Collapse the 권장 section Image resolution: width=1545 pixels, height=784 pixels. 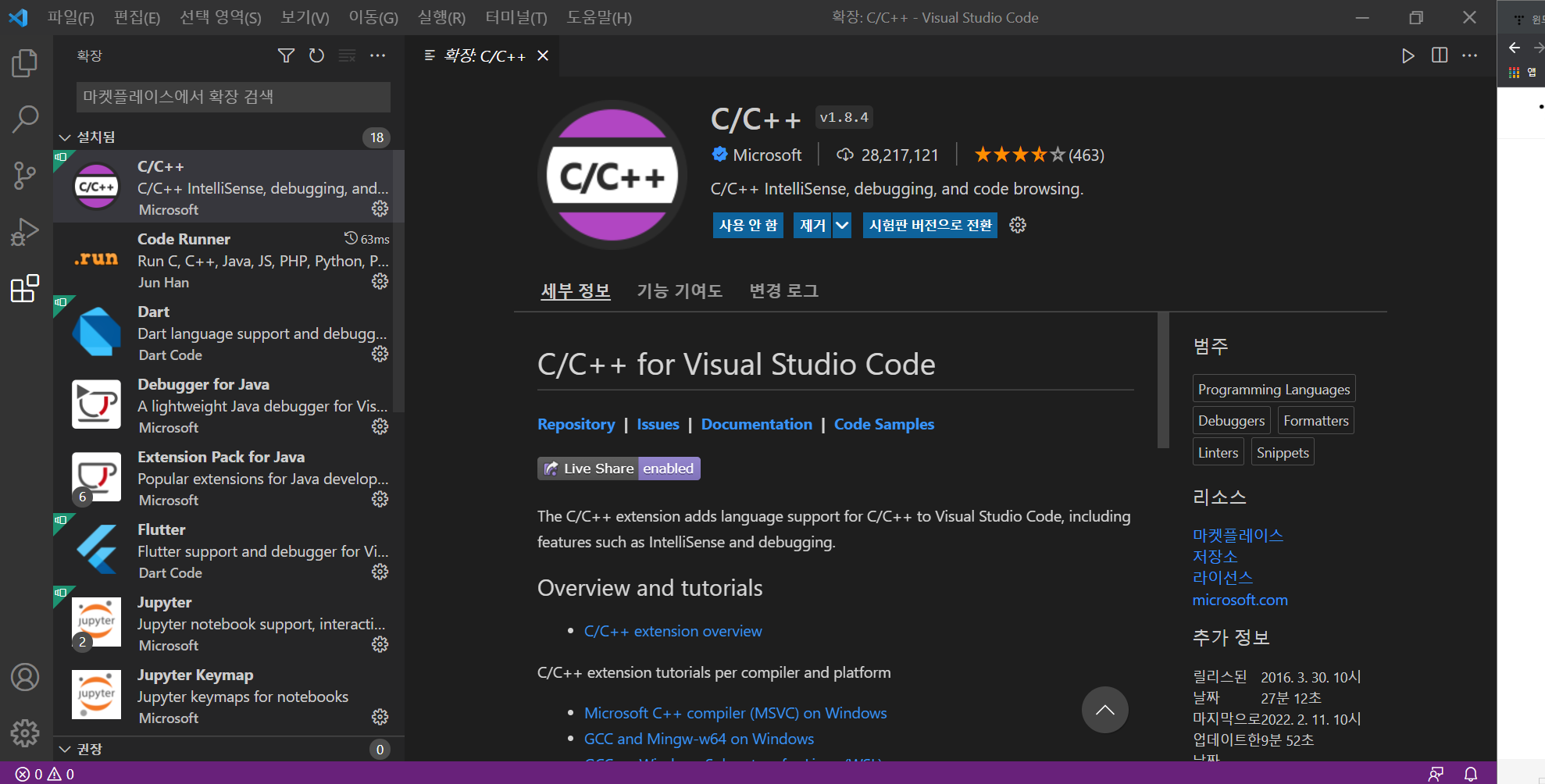65,749
